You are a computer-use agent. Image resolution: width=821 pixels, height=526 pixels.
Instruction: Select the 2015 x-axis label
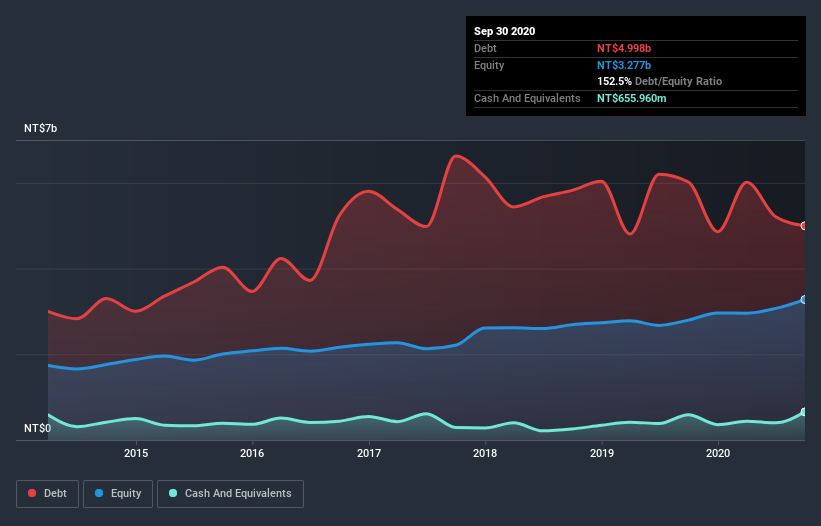pyautogui.click(x=136, y=453)
